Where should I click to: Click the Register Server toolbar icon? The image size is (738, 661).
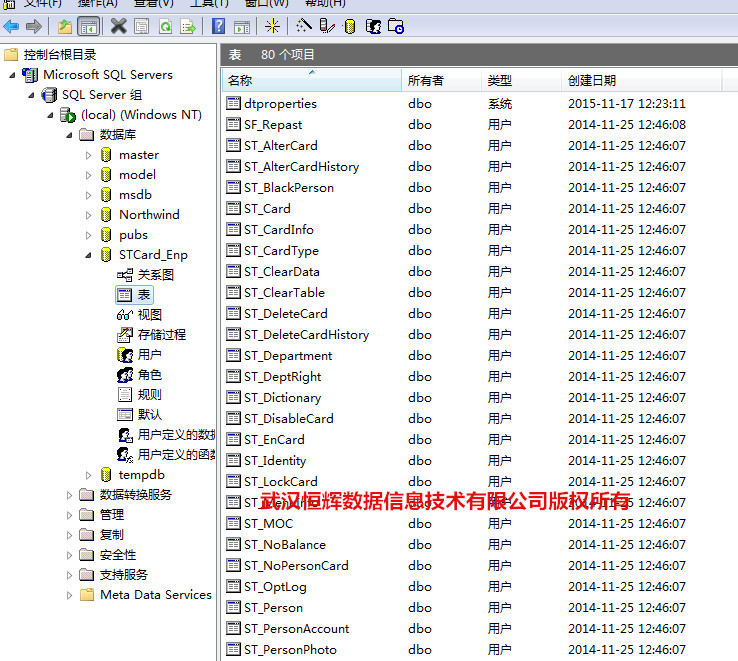[327, 26]
